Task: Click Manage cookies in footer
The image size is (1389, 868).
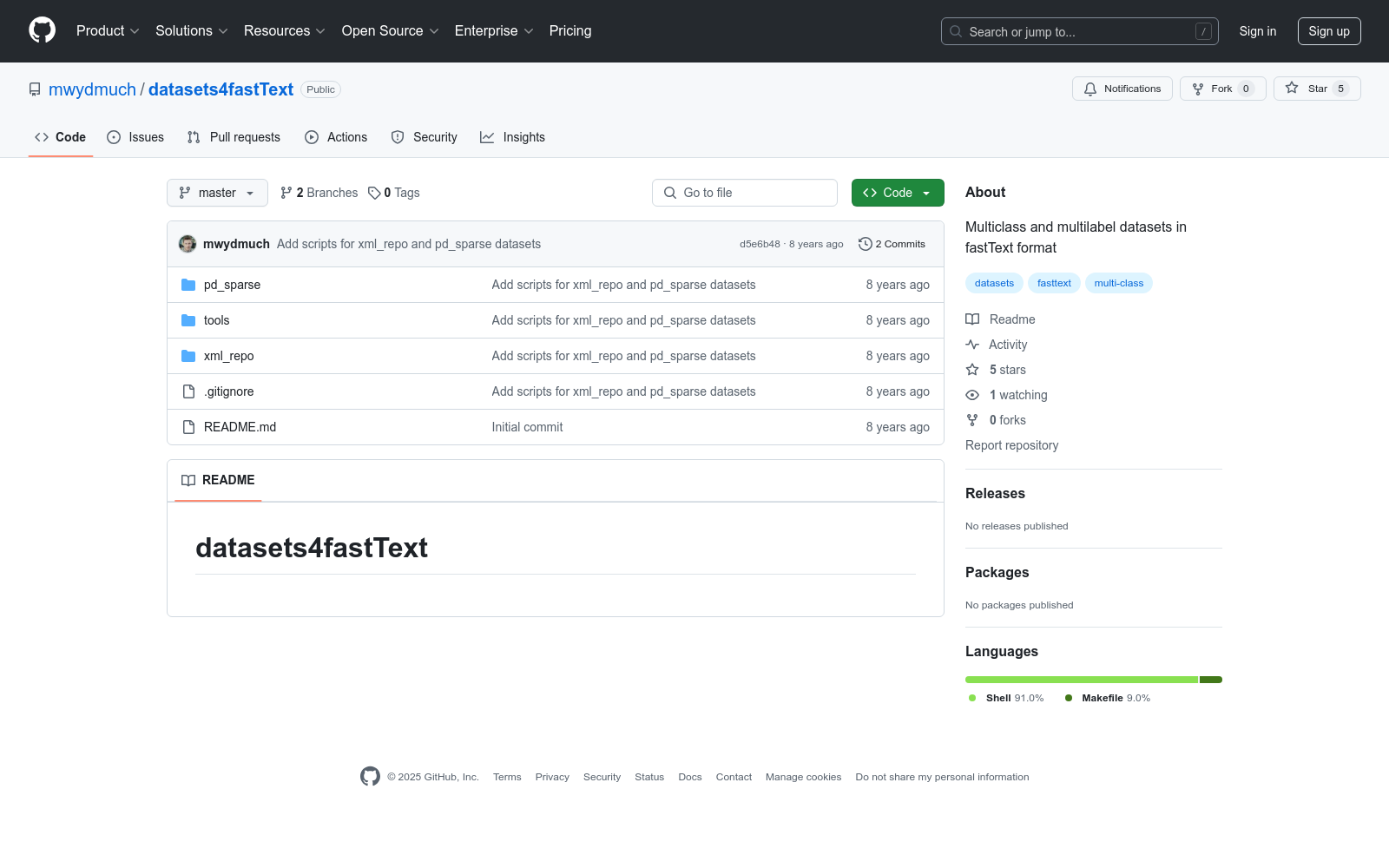Action: pyautogui.click(x=803, y=777)
